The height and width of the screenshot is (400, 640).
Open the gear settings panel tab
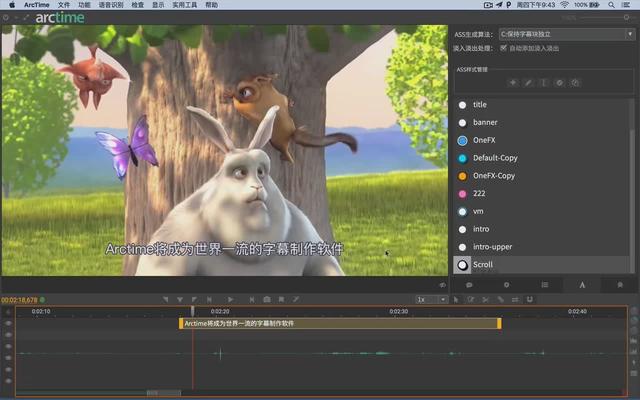pyautogui.click(x=507, y=285)
